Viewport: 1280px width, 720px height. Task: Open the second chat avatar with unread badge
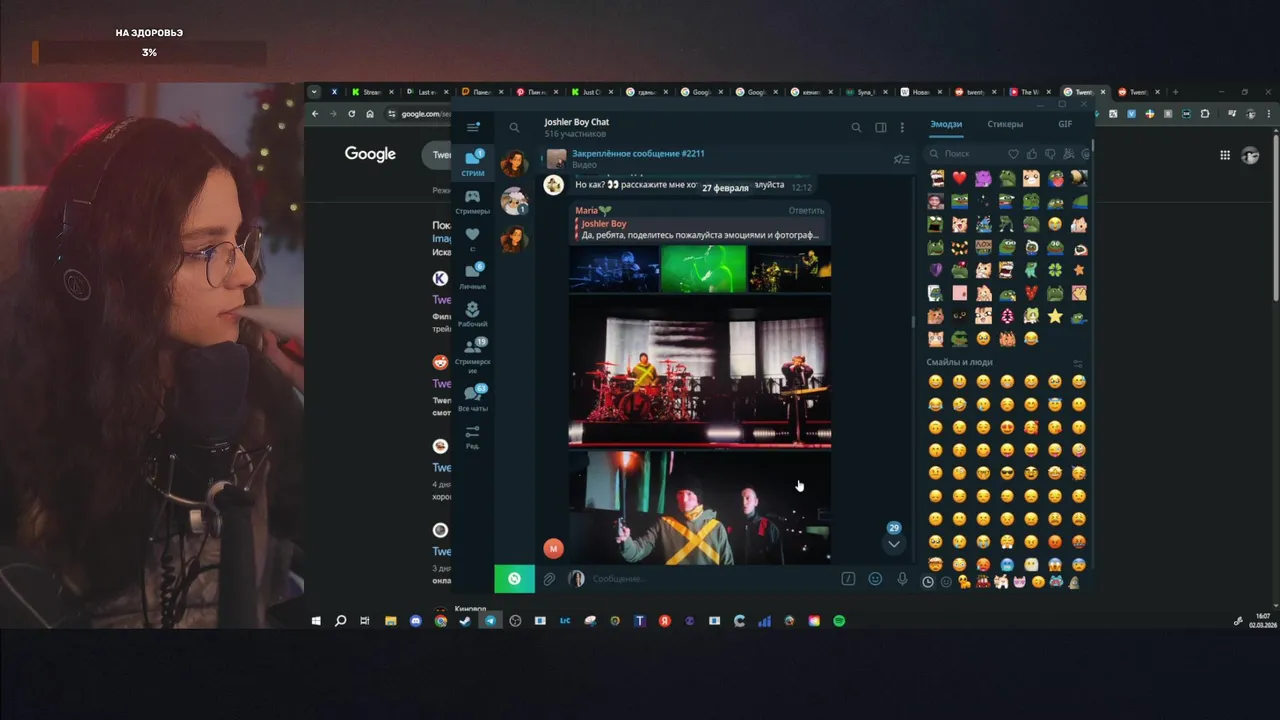tap(514, 201)
